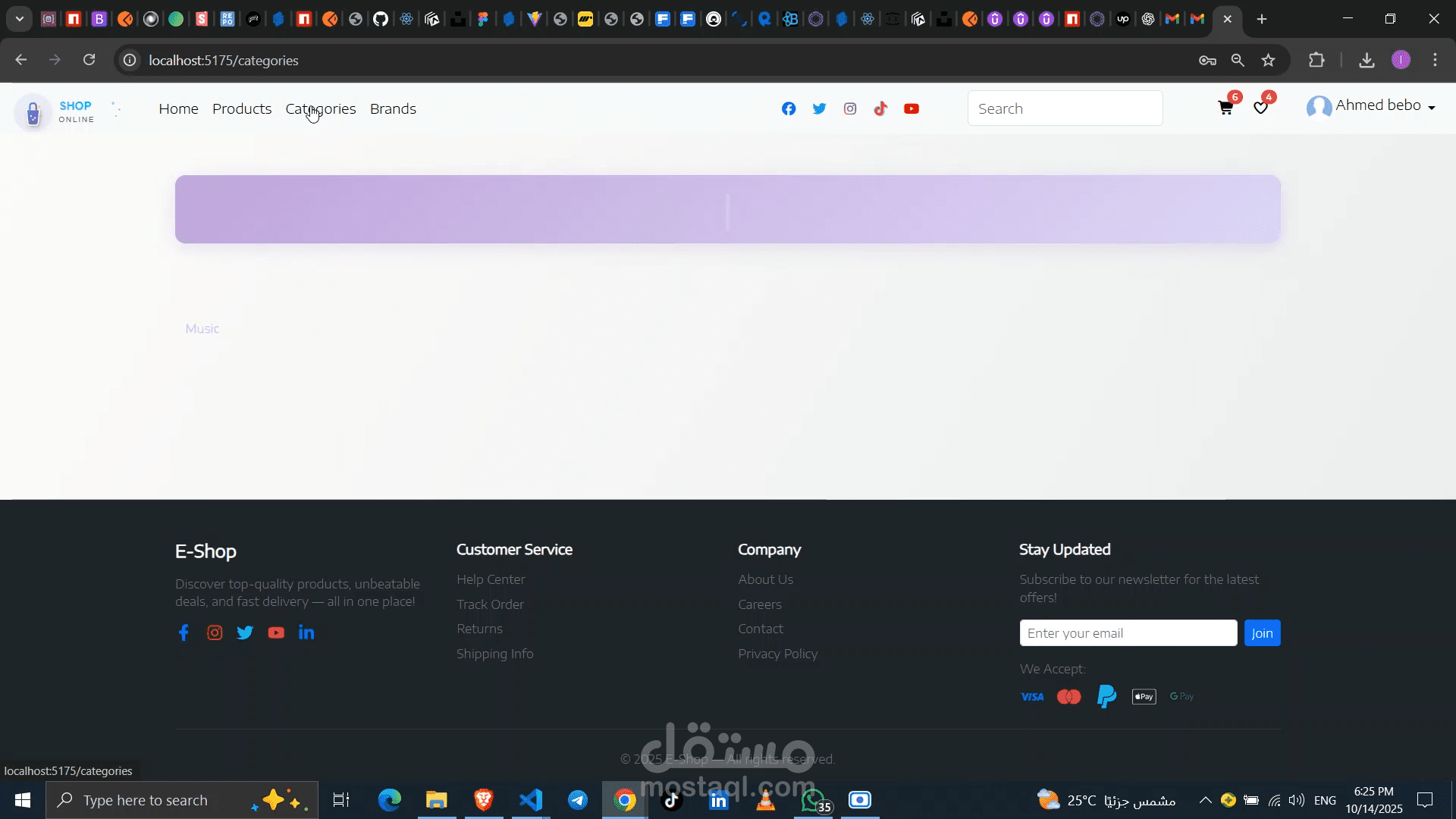Focus the Enter your email field

point(1128,633)
